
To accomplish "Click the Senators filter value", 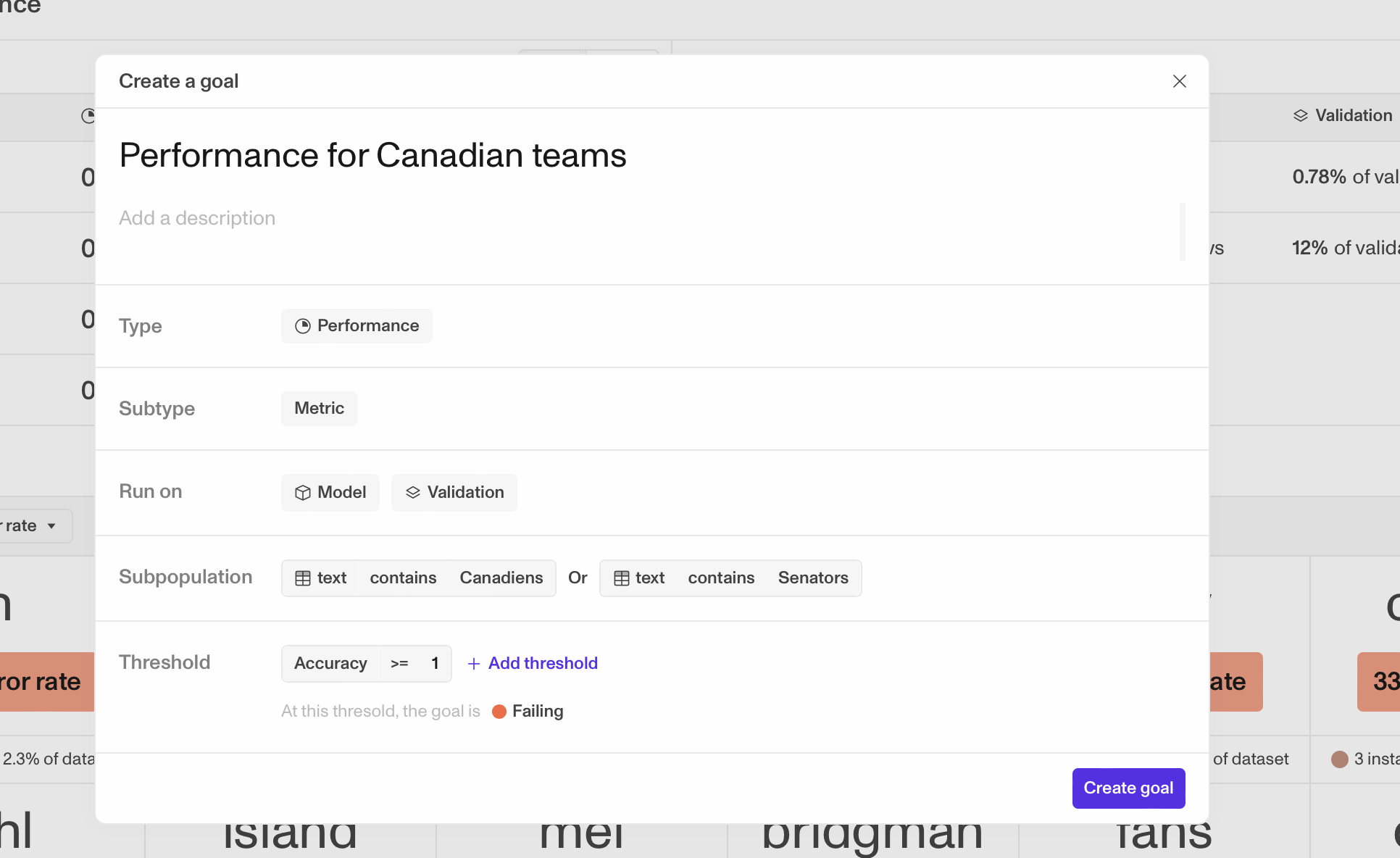I will 812,578.
